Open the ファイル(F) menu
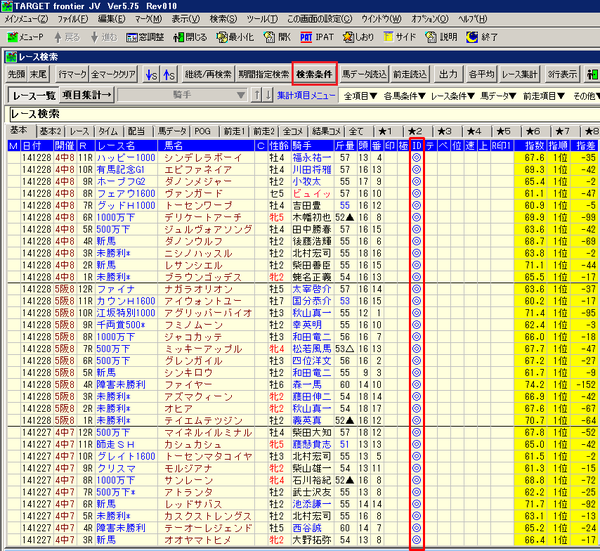Viewport: 600px width, 551px height. [73, 19]
